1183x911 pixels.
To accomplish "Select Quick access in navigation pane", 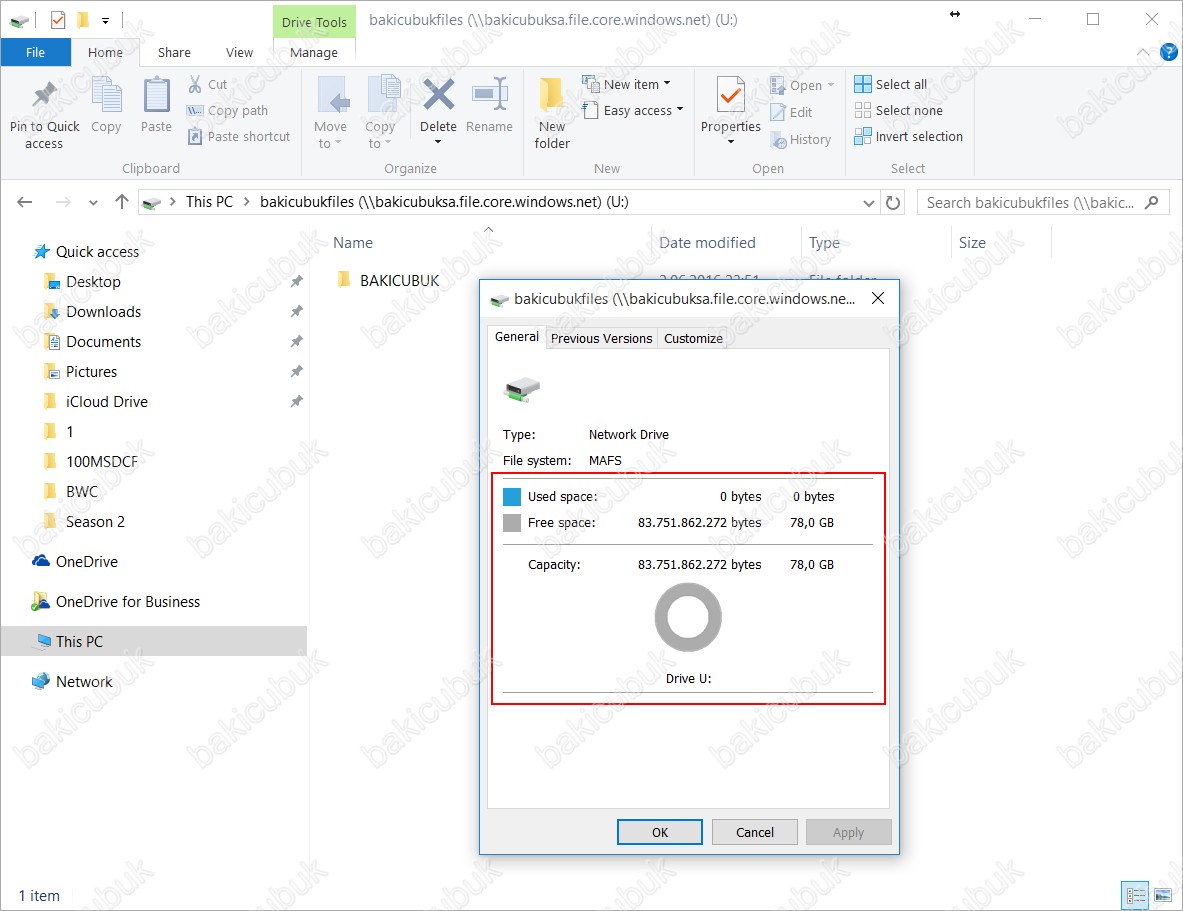I will [97, 252].
